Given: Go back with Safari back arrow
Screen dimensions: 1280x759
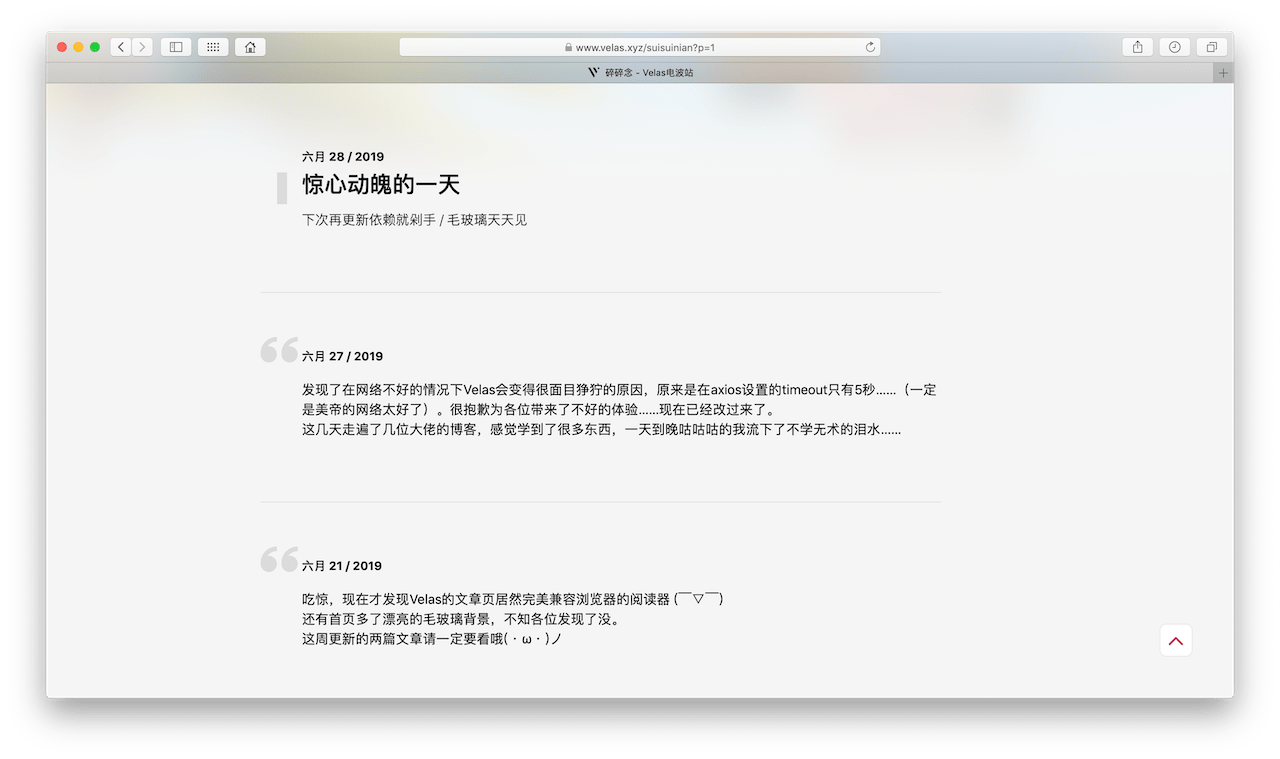Looking at the screenshot, I should point(121,47).
